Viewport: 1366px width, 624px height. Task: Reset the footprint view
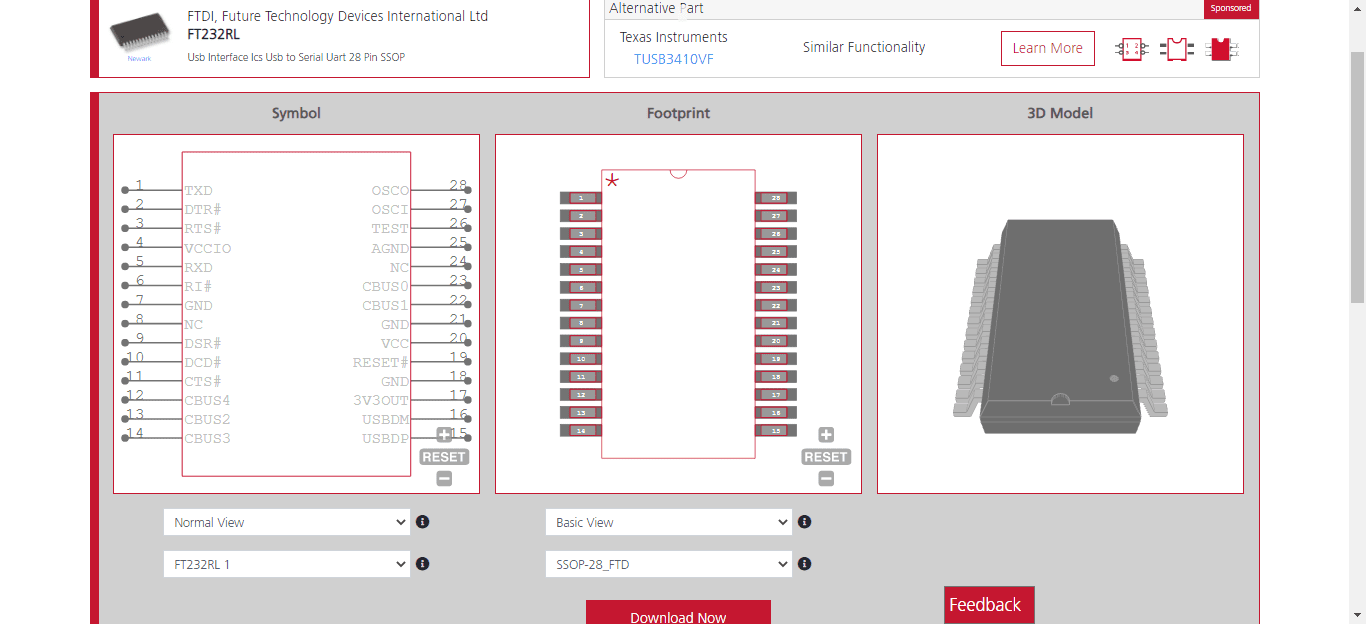826,457
